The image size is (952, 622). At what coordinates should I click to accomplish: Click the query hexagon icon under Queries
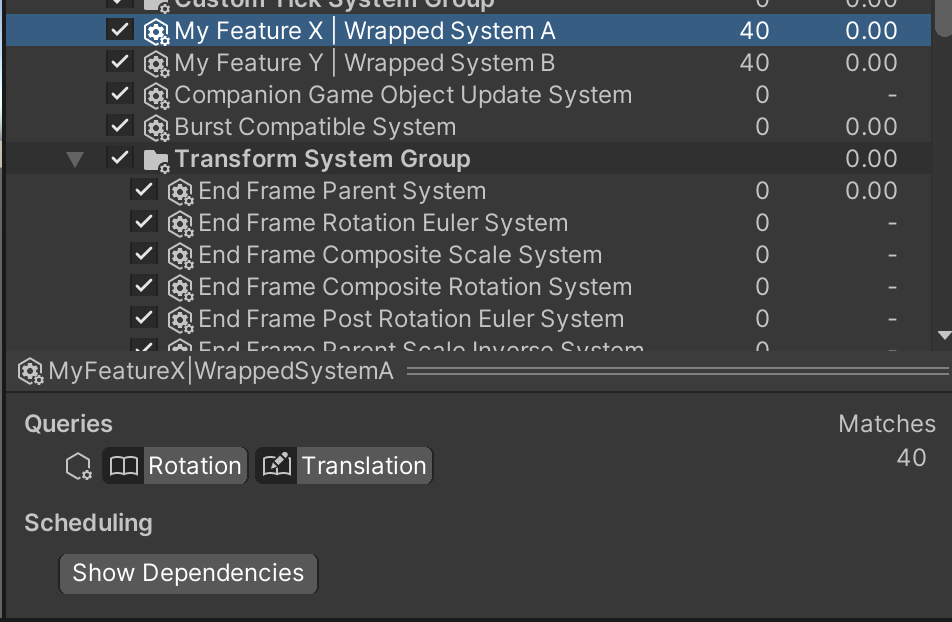[x=78, y=465]
